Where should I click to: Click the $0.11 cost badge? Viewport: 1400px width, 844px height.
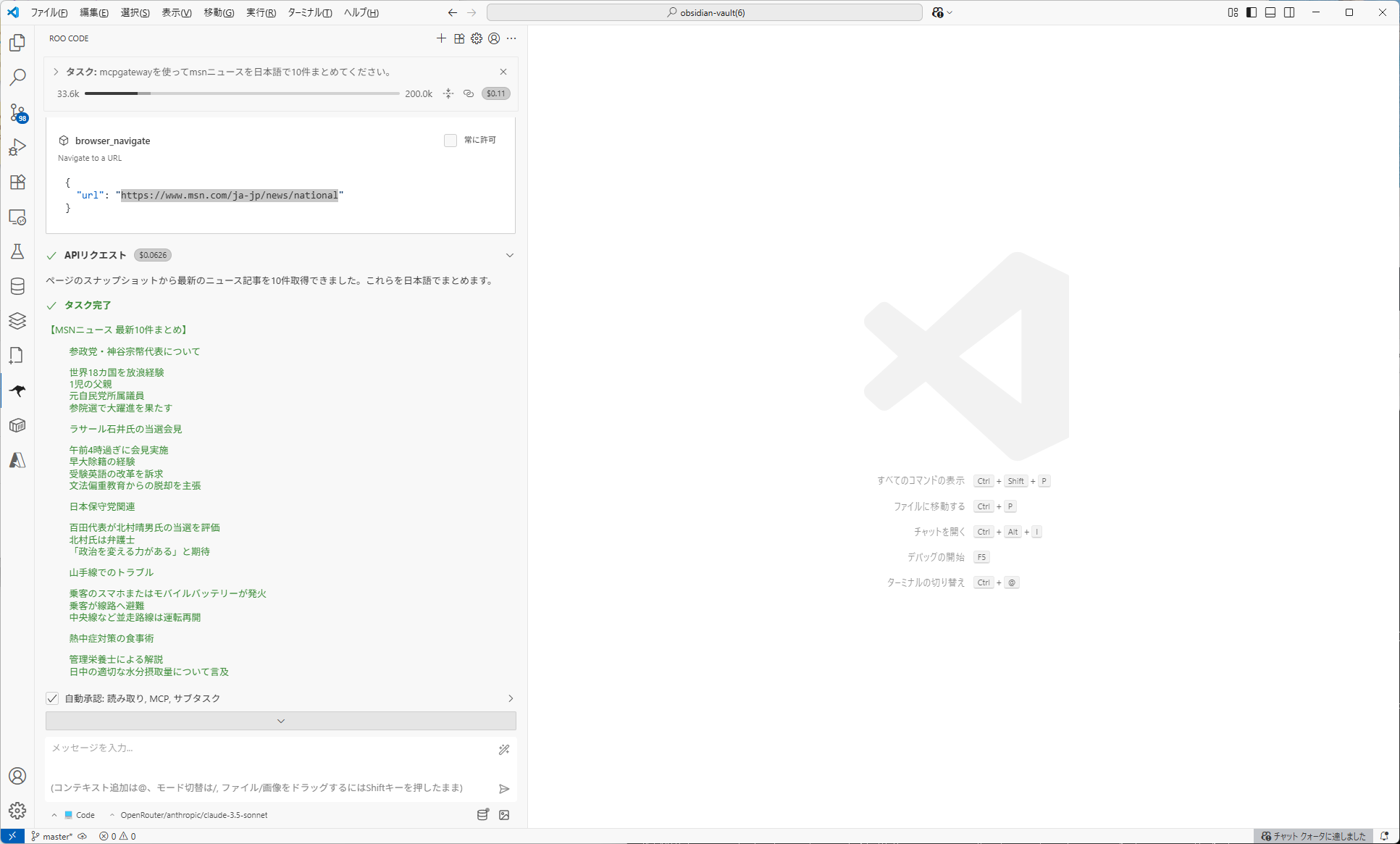(496, 93)
